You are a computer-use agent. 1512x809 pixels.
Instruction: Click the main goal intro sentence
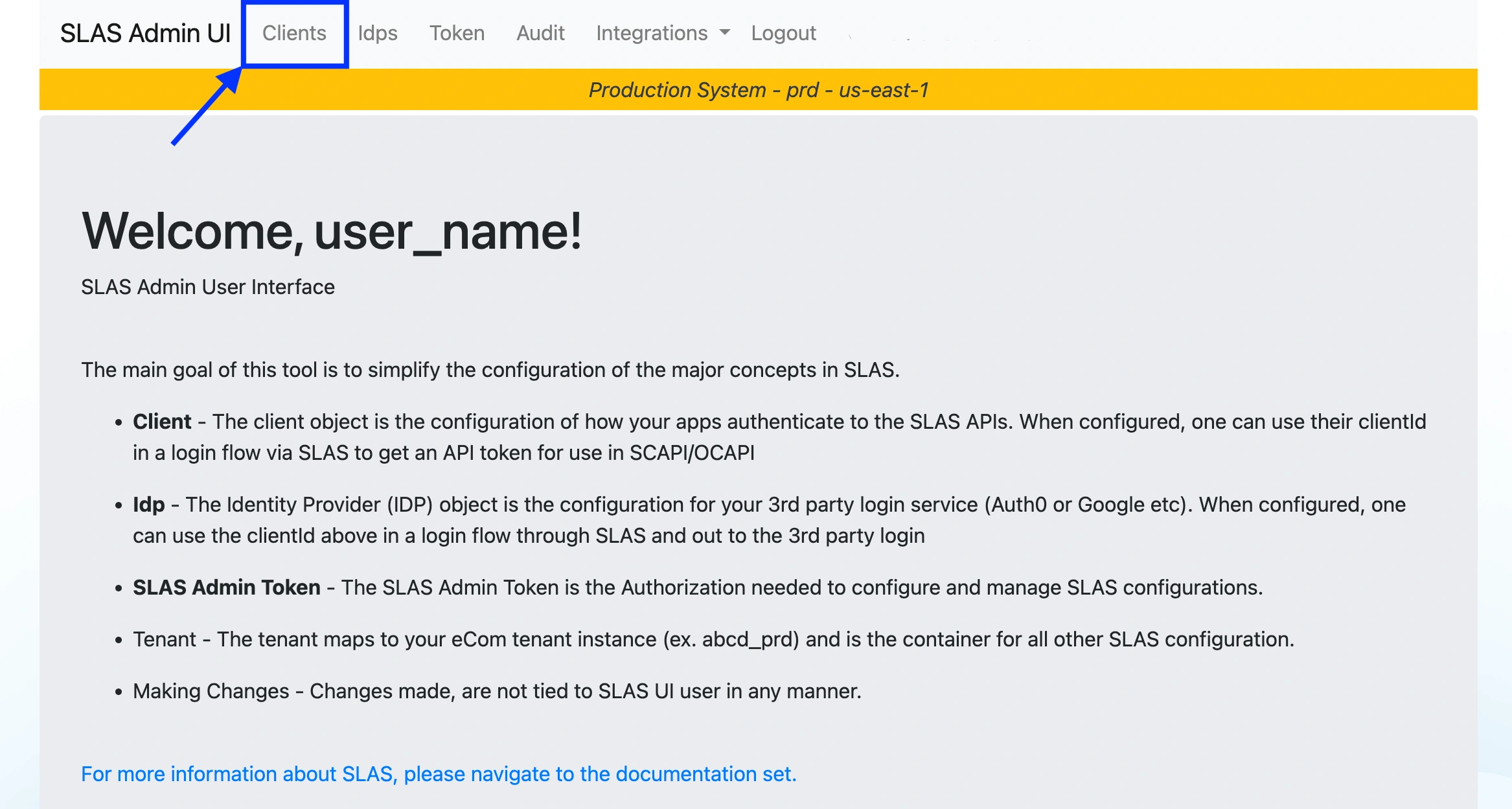coord(490,370)
